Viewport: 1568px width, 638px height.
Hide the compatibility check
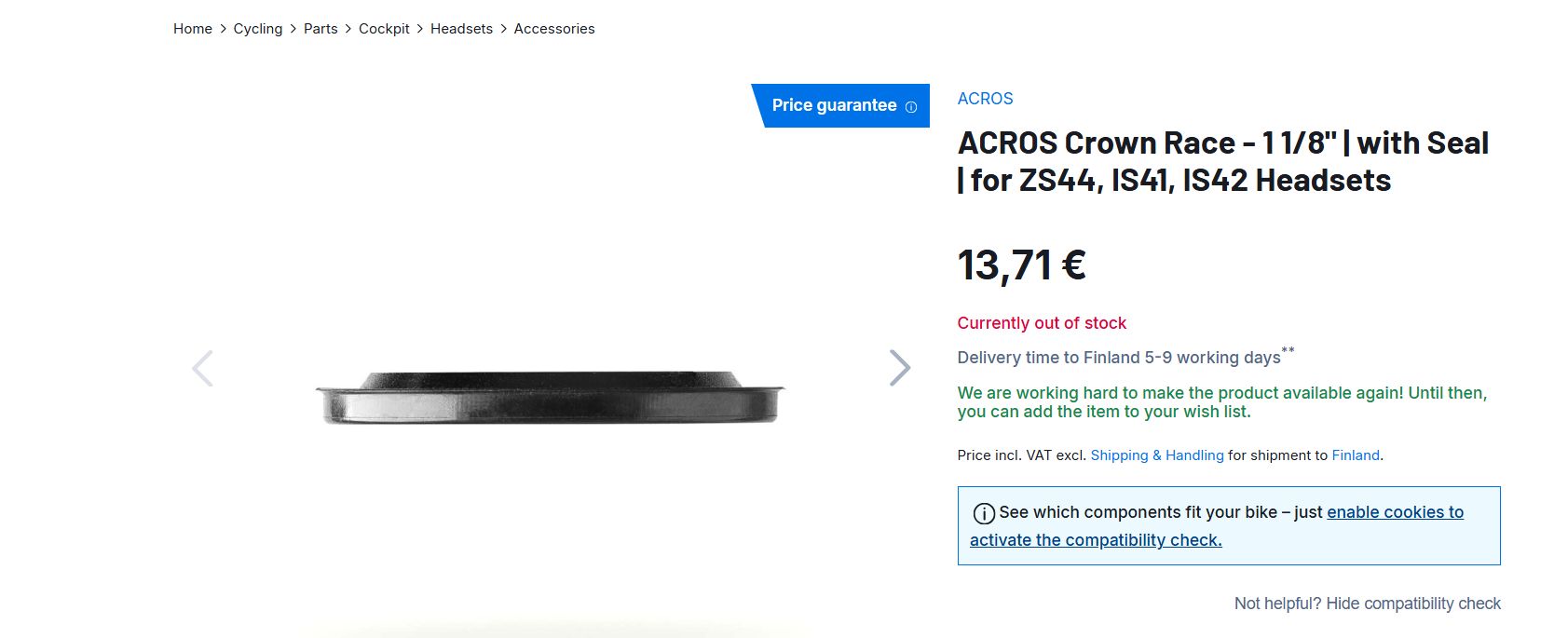[1367, 604]
